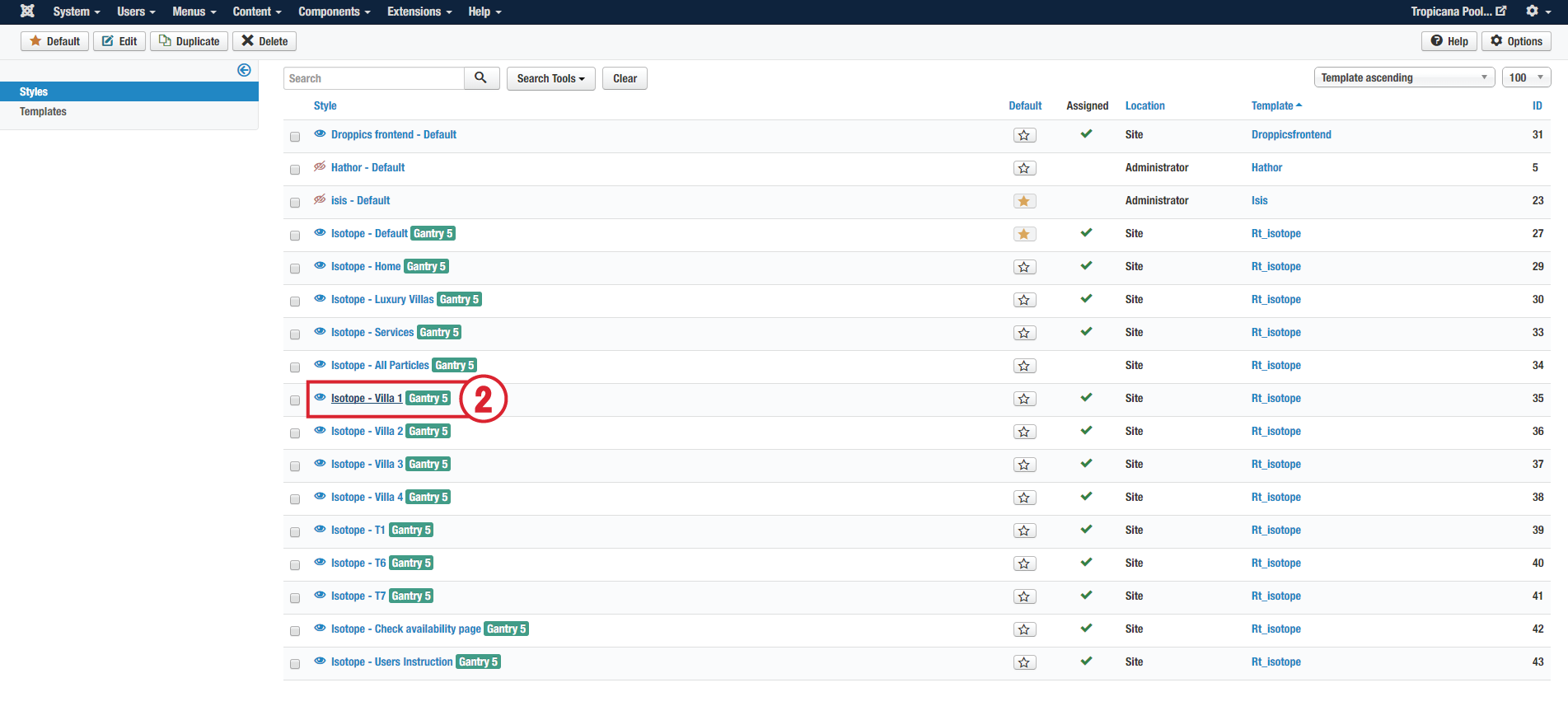
Task: Open the Users dropdown menu
Action: tap(136, 12)
